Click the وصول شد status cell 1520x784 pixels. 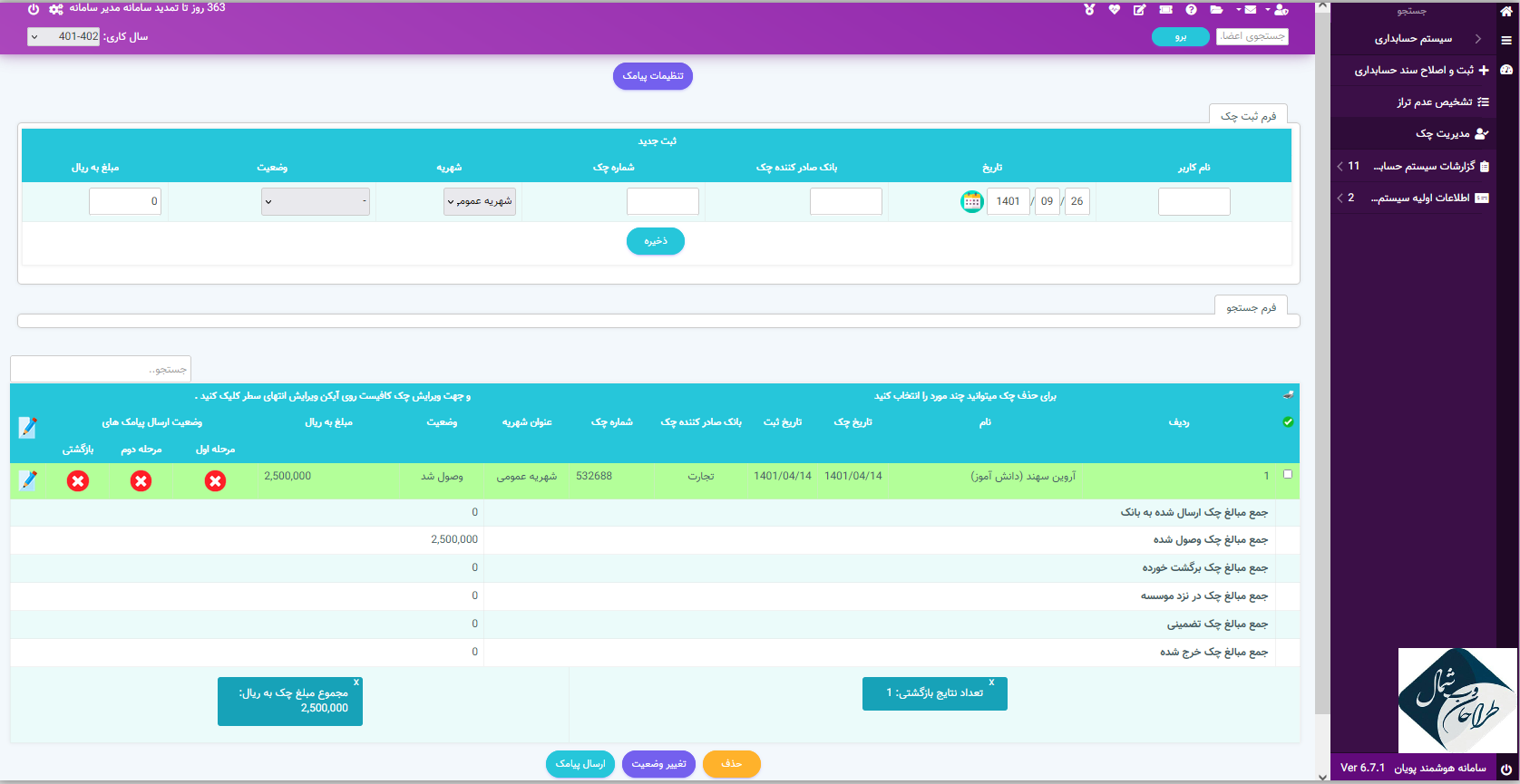pos(442,476)
